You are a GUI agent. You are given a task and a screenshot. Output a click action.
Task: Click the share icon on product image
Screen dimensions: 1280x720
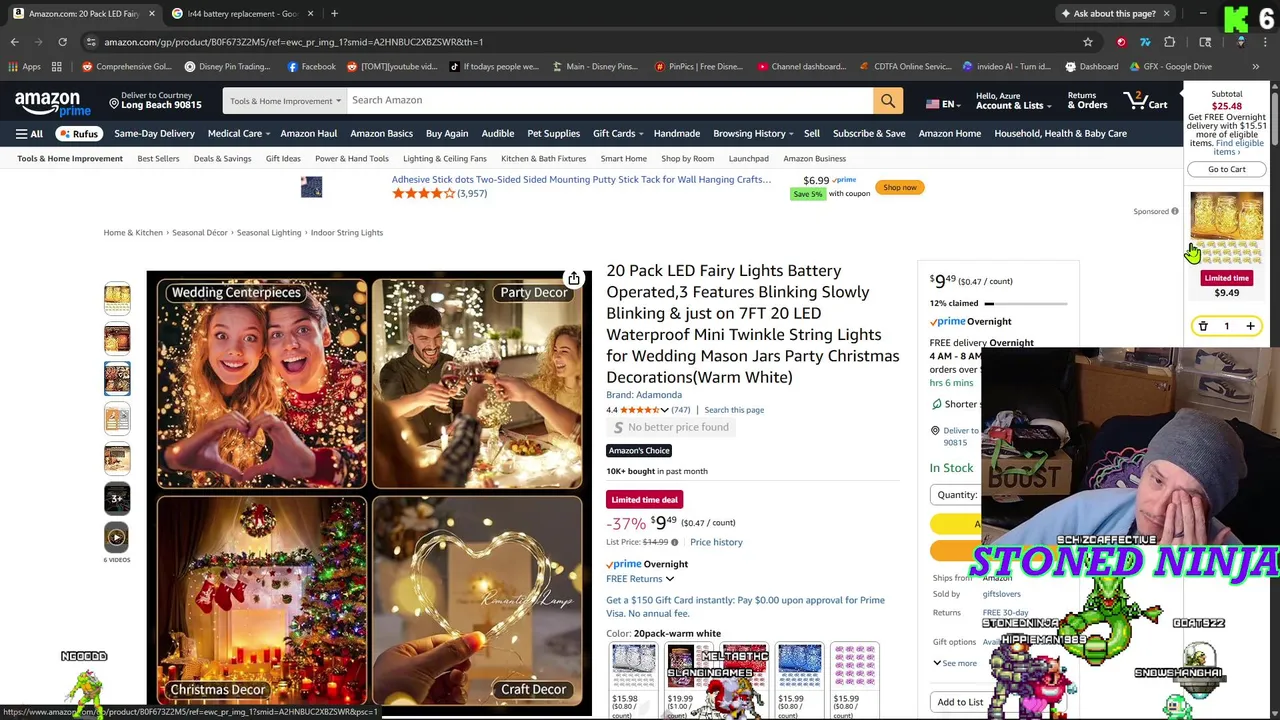[573, 279]
